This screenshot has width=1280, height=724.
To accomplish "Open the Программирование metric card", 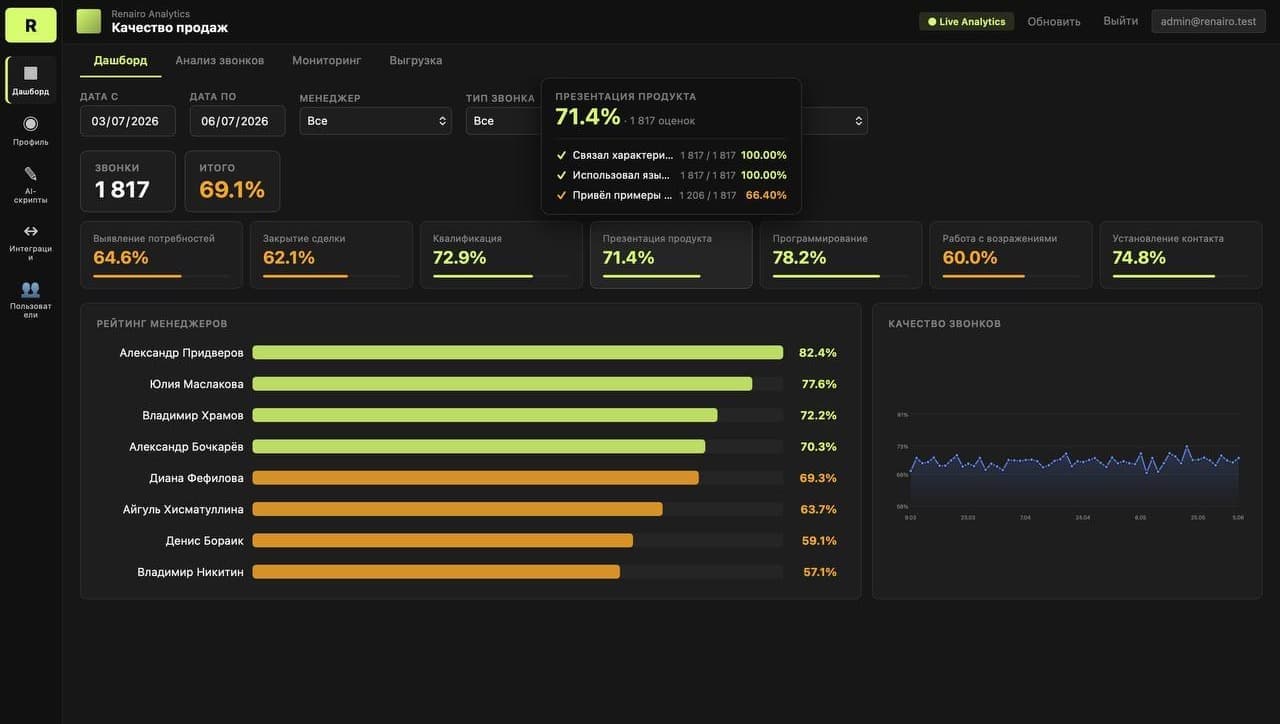I will click(841, 255).
